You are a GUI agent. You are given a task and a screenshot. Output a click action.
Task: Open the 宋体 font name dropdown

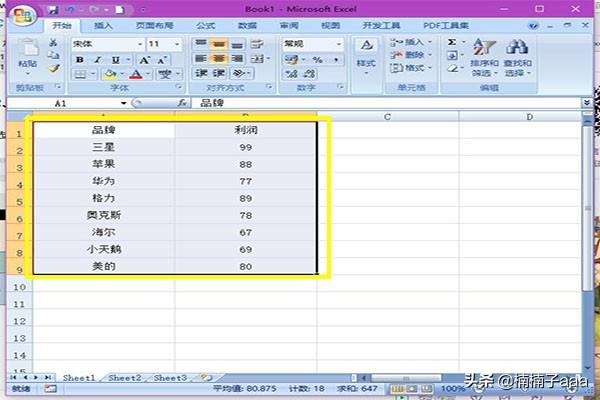pyautogui.click(x=140, y=44)
